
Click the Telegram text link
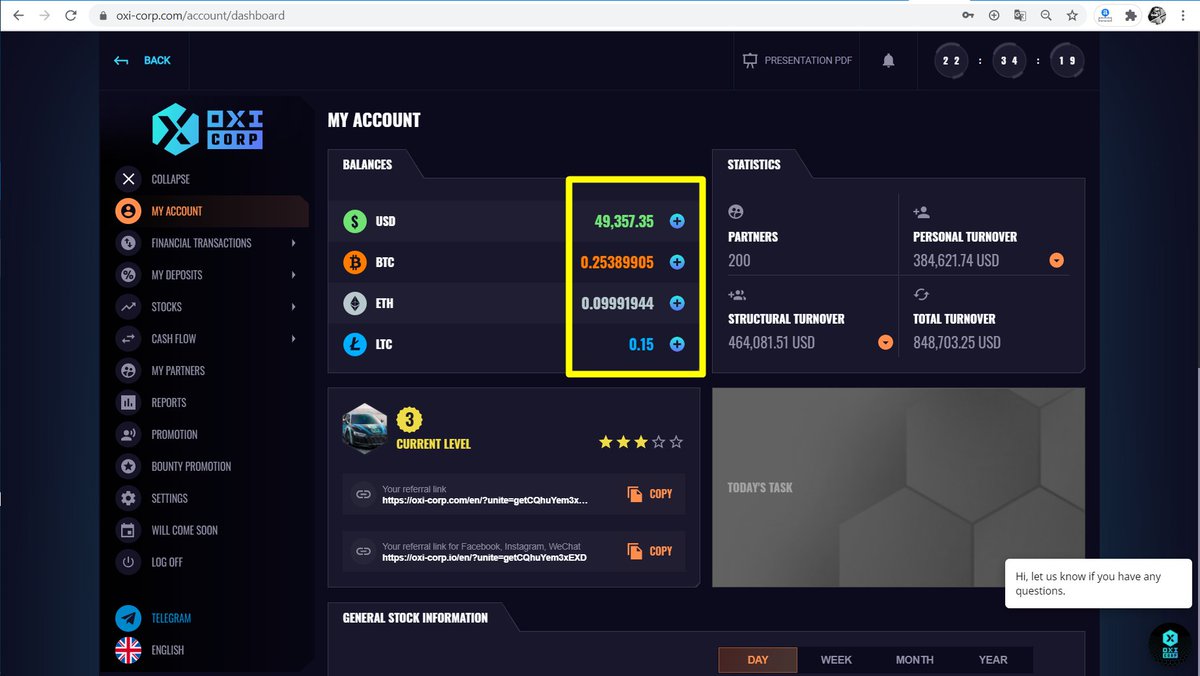coord(171,618)
